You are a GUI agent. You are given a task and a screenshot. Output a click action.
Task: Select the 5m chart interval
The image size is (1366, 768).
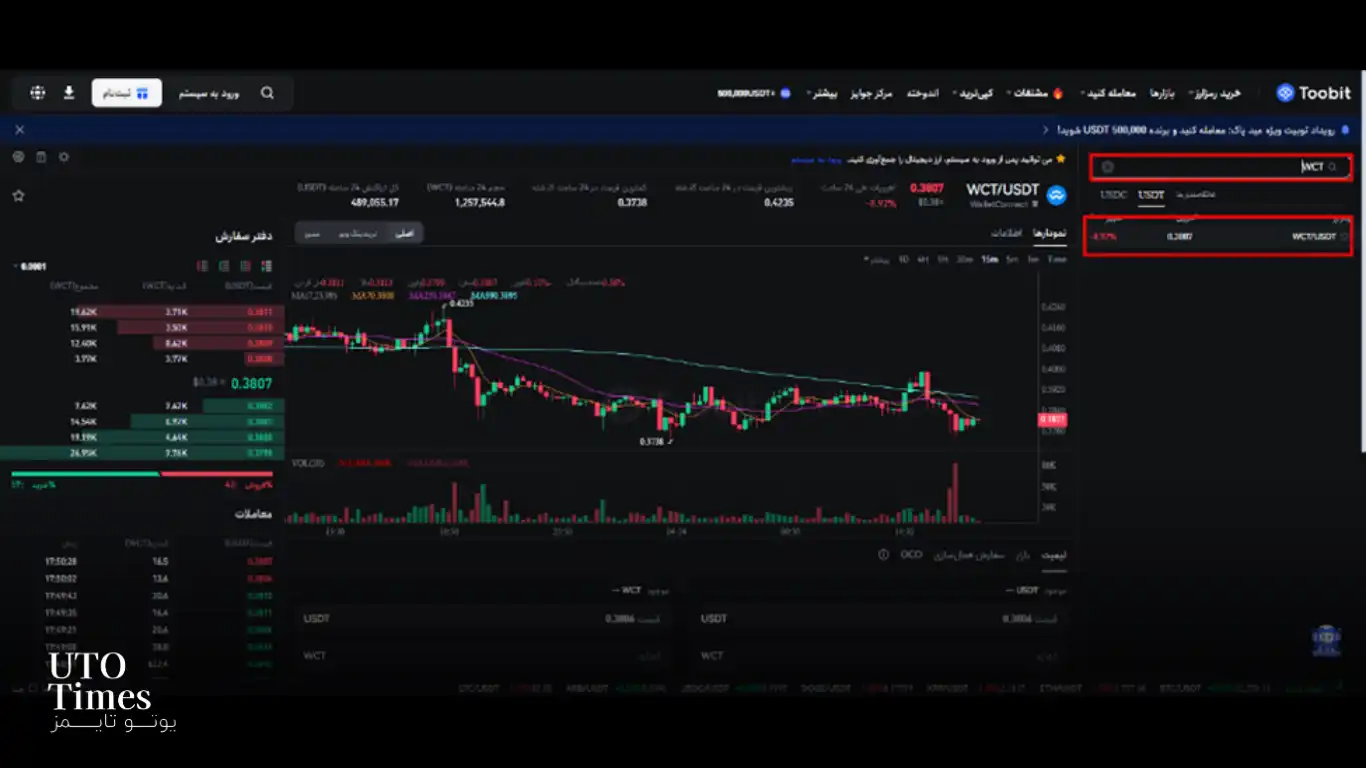point(1012,259)
